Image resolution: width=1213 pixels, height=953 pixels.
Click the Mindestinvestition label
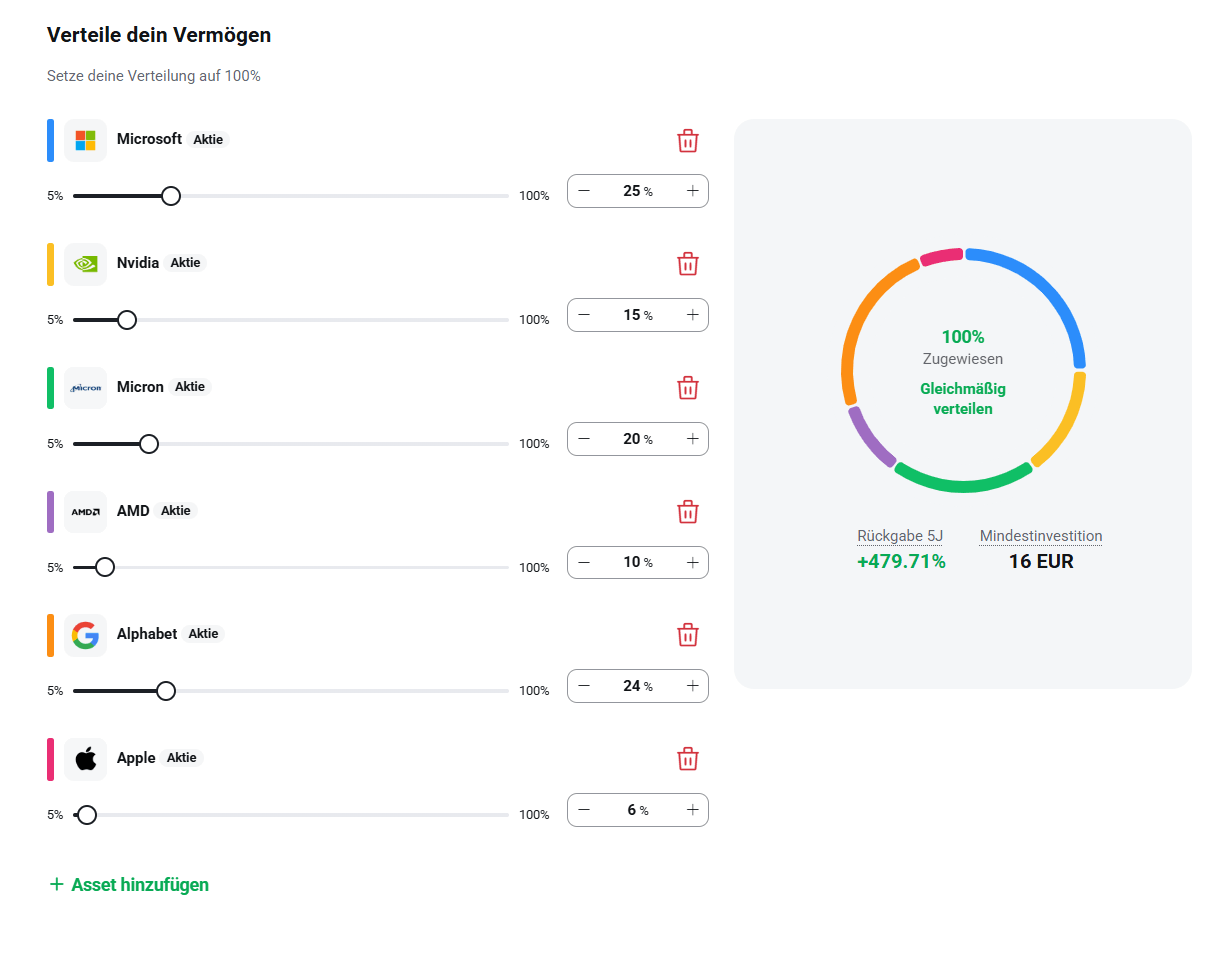1041,536
